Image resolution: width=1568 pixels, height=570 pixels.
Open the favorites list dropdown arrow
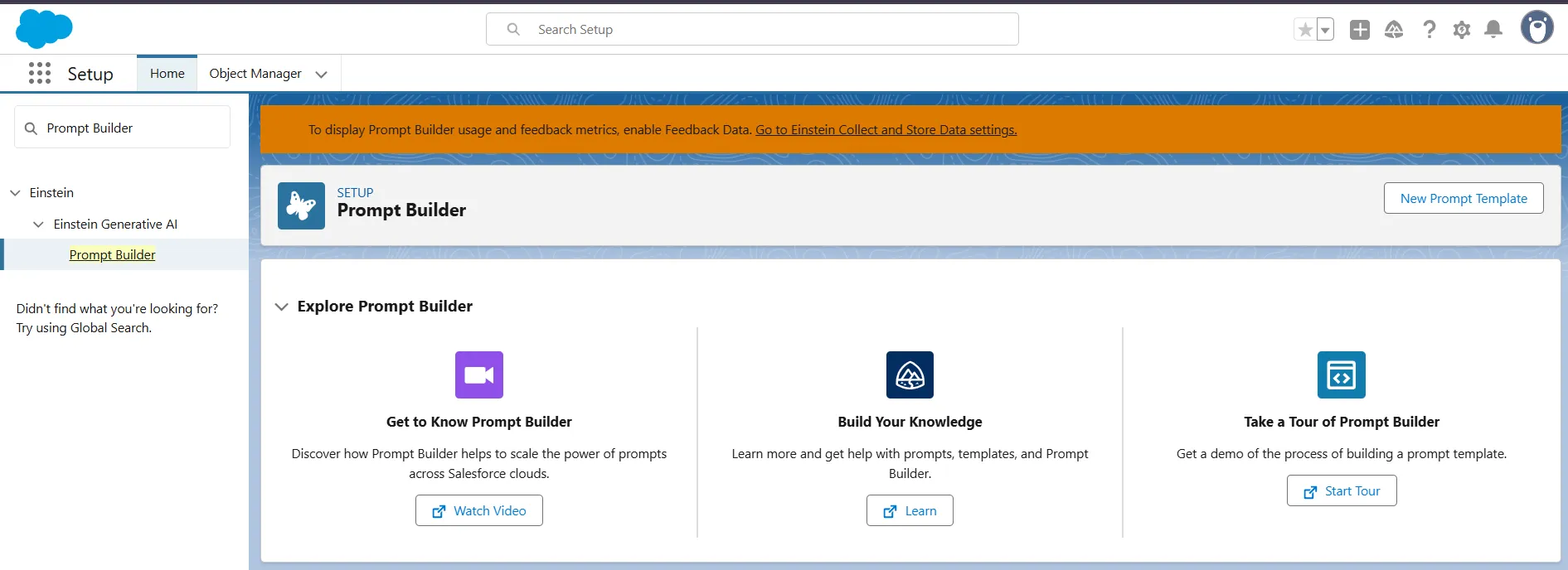(1325, 30)
